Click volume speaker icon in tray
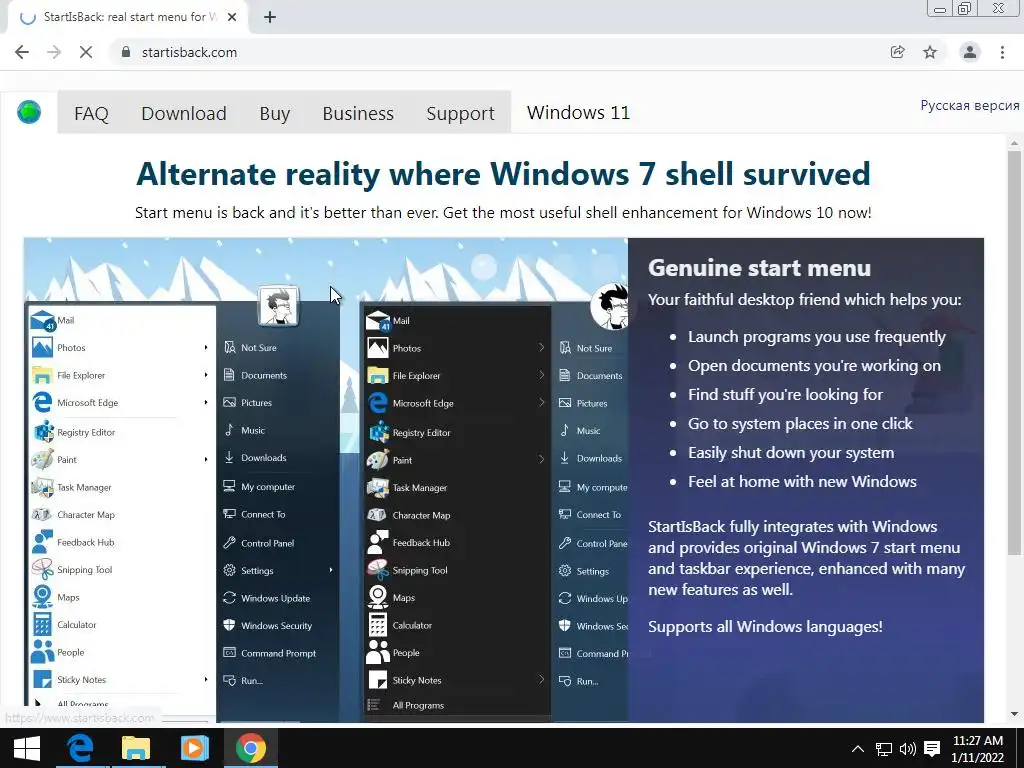The width and height of the screenshot is (1024, 768). click(908, 749)
